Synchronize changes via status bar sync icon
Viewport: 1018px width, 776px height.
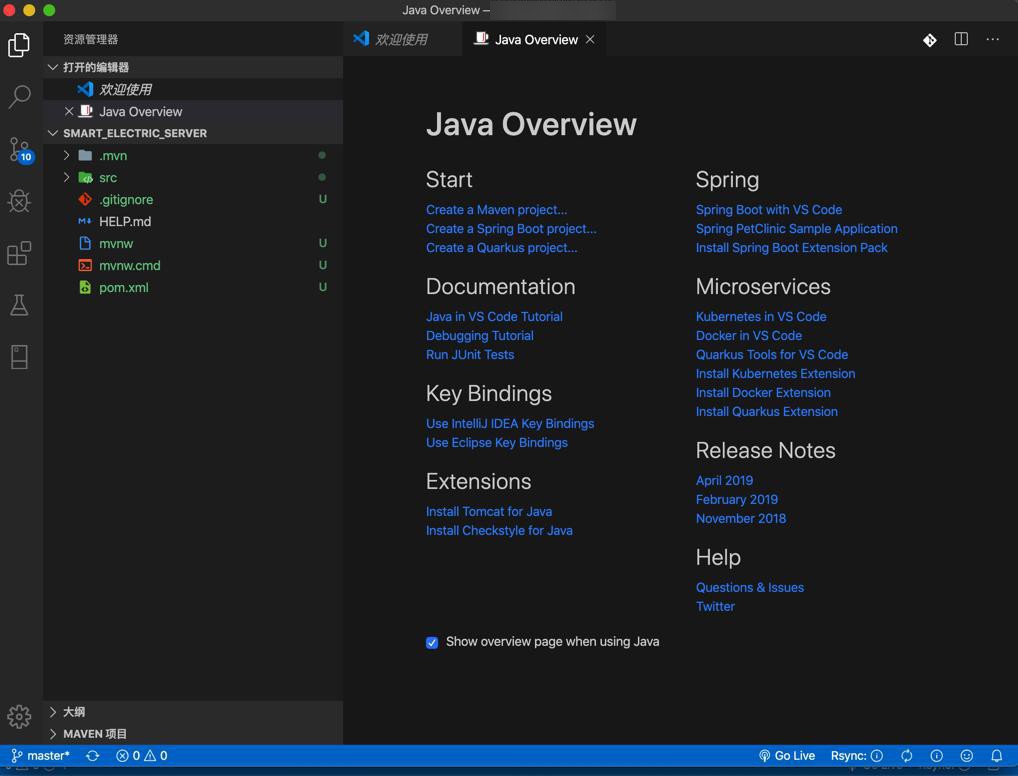[x=92, y=755]
